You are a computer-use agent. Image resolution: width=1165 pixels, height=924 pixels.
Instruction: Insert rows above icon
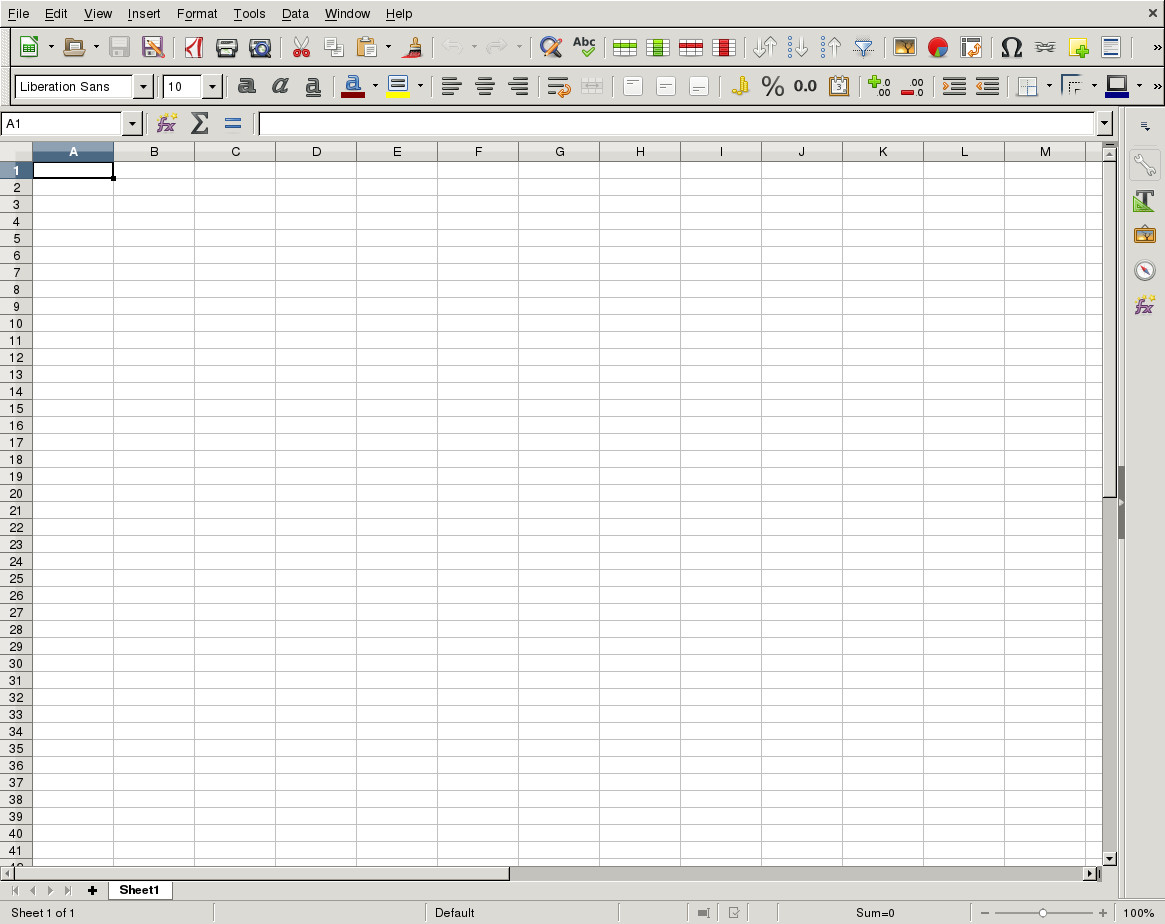[625, 47]
